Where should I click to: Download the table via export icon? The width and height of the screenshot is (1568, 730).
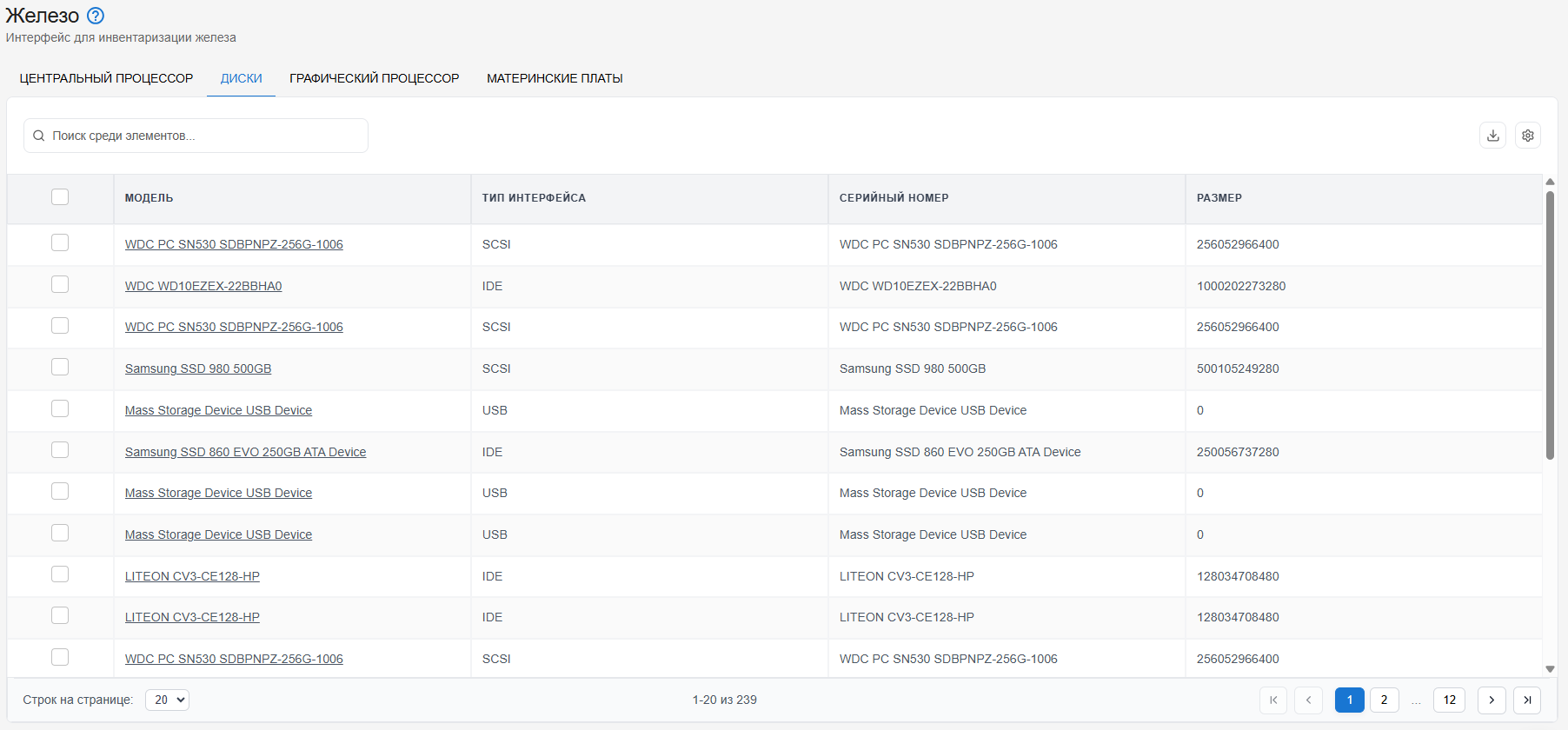coord(1492,136)
